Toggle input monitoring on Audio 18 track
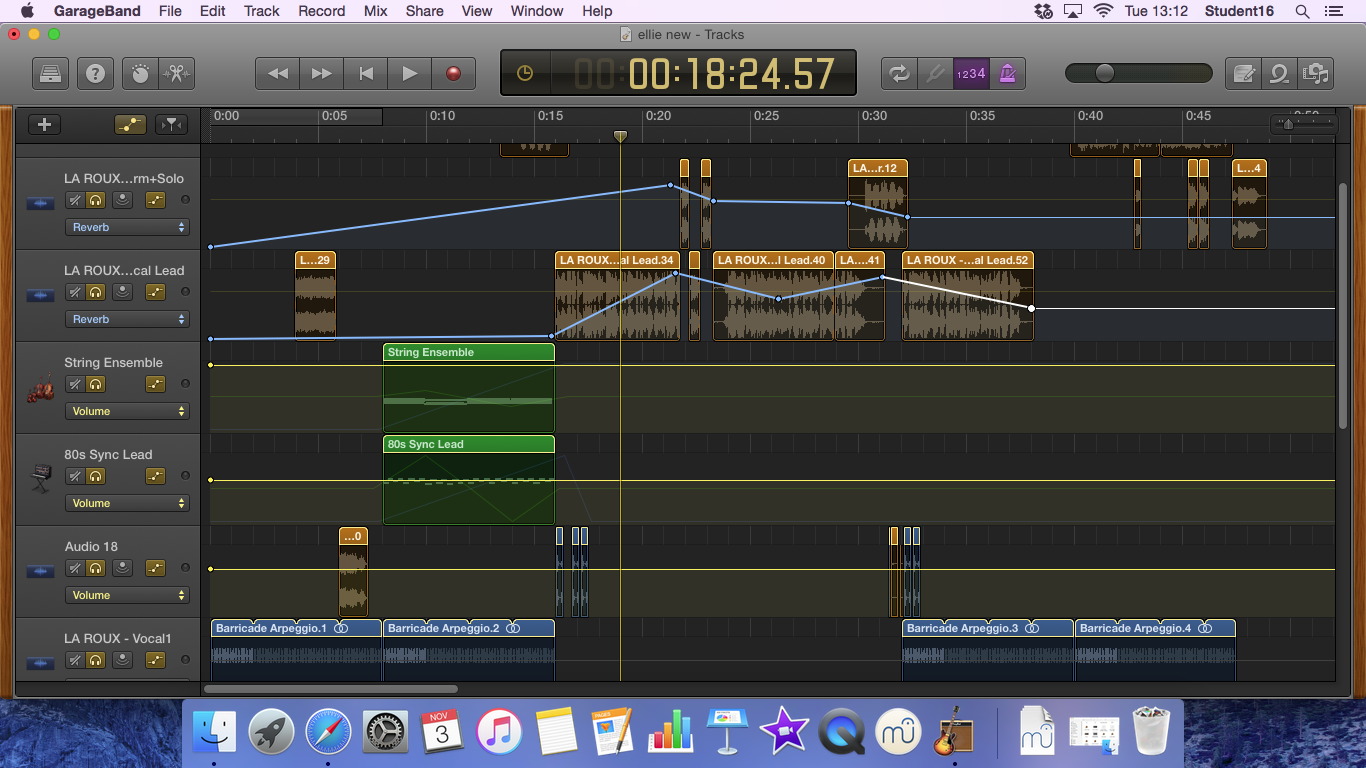Viewport: 1366px width, 768px height. [122, 568]
